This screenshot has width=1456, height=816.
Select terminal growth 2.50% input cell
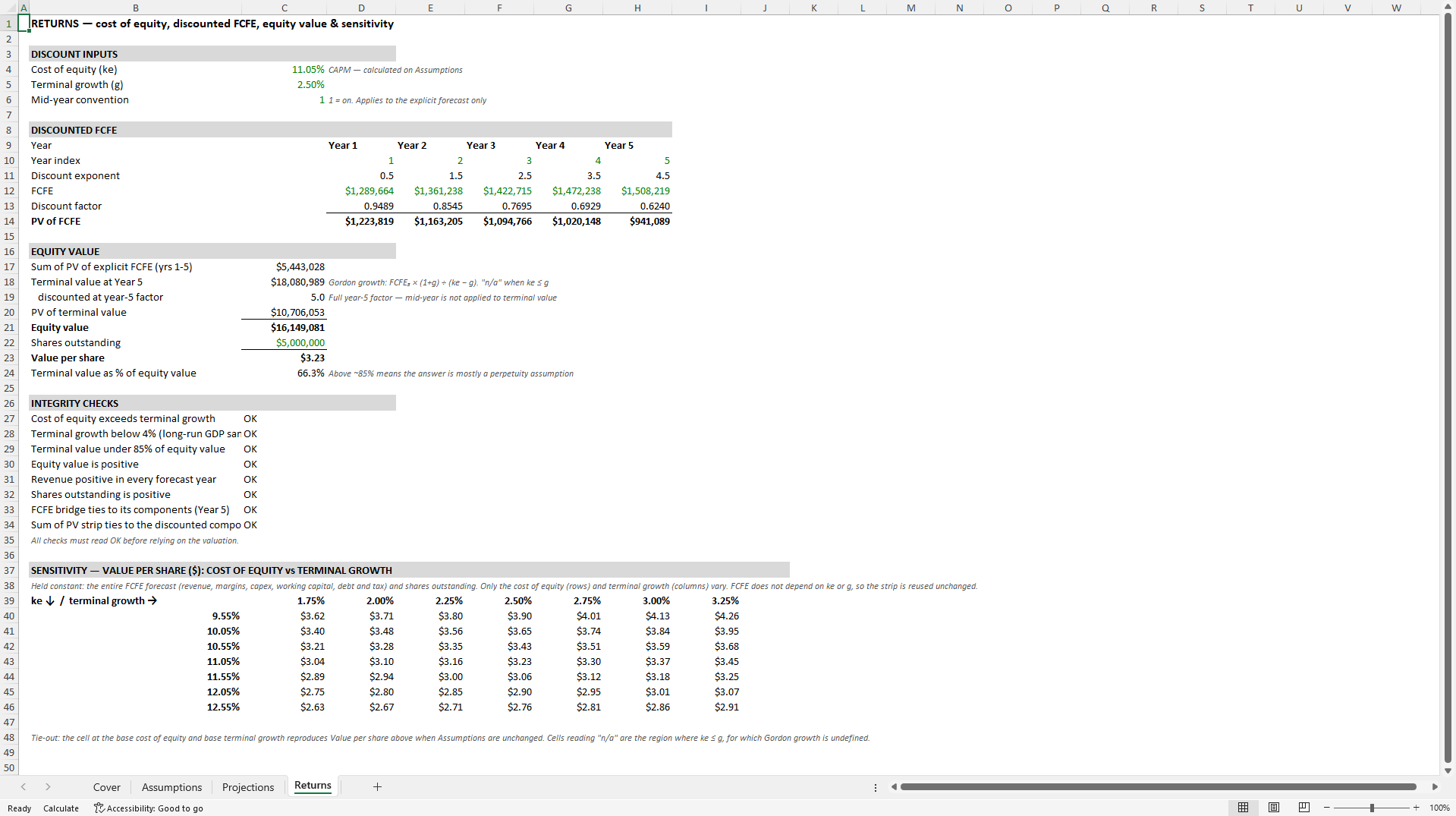pyautogui.click(x=284, y=84)
